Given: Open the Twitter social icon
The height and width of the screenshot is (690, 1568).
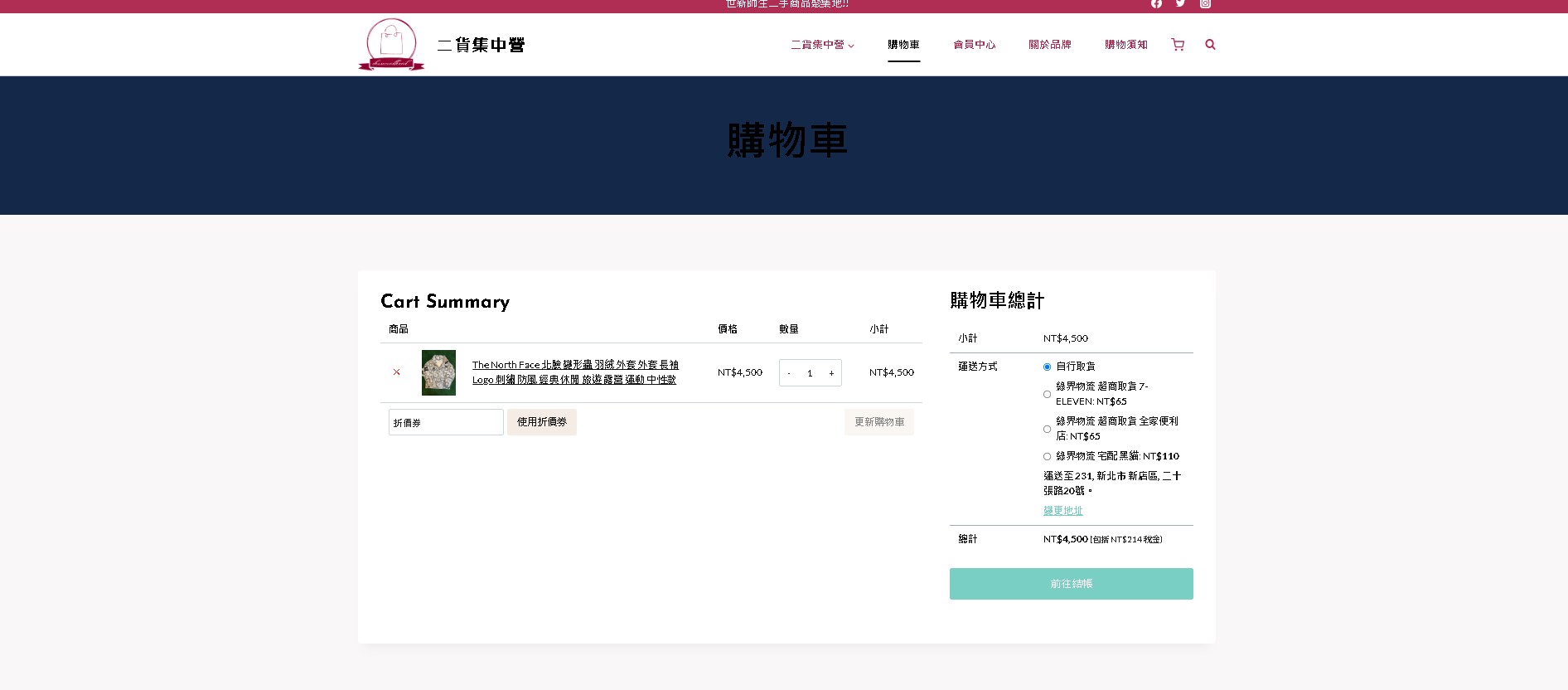Looking at the screenshot, I should click(1180, 4).
